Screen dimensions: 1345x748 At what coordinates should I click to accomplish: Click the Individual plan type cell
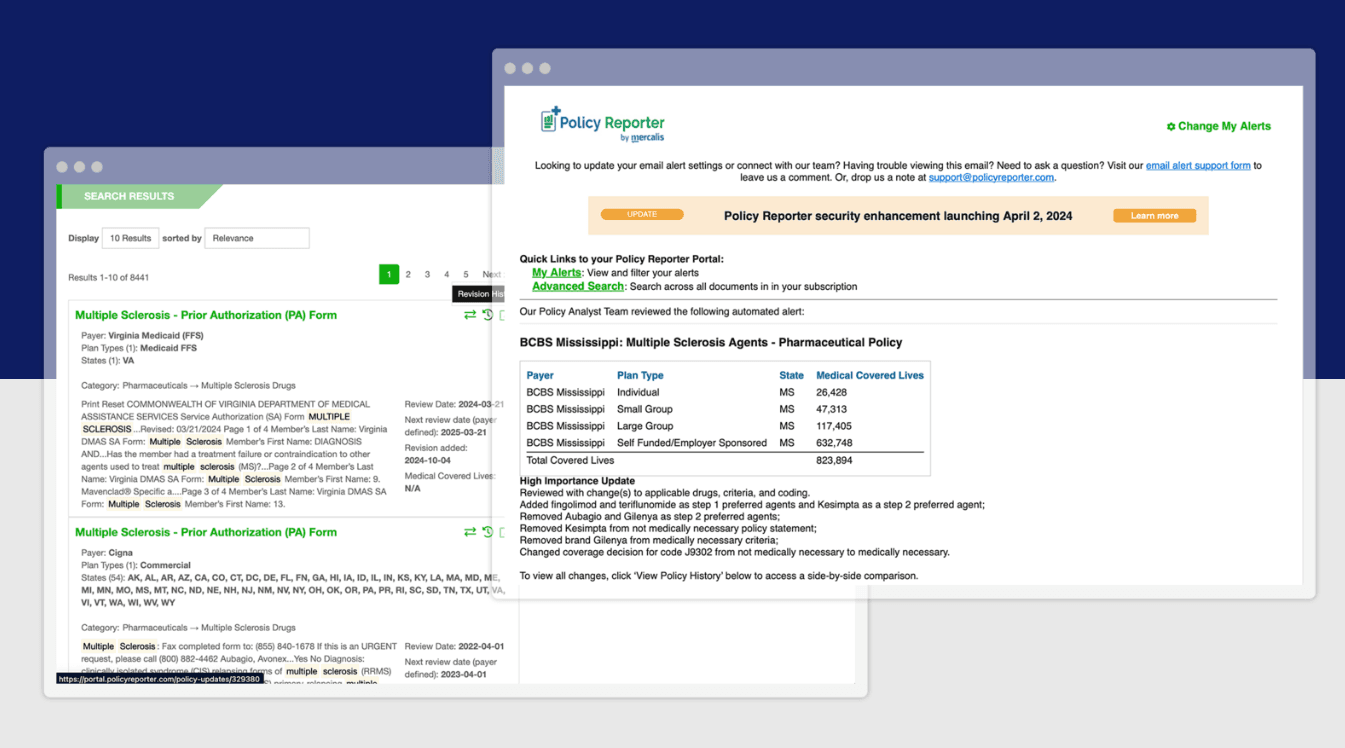click(638, 392)
